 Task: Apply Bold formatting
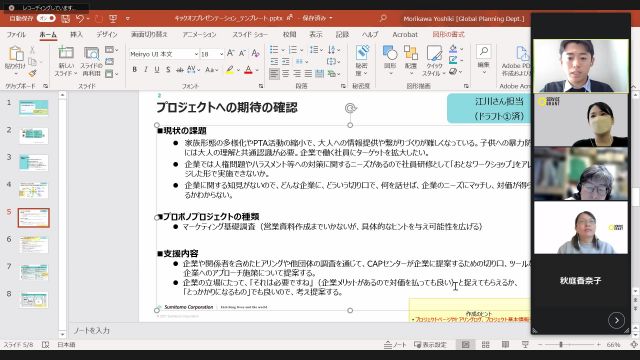[134, 70]
